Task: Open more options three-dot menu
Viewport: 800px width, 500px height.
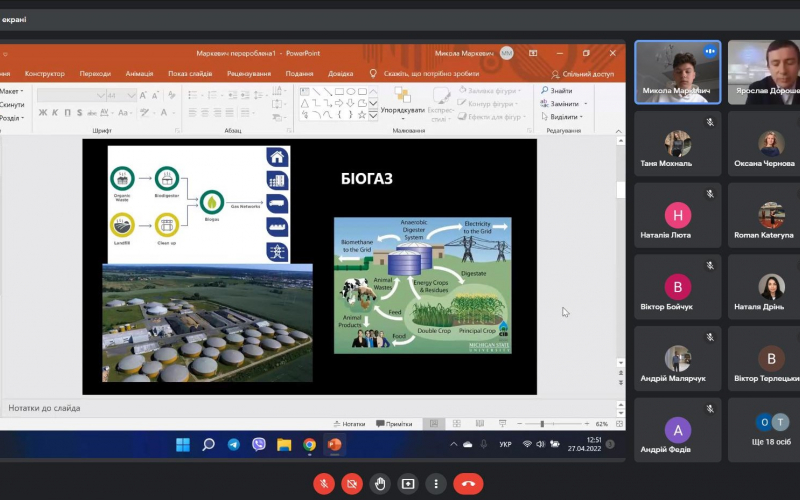Action: pos(436,484)
